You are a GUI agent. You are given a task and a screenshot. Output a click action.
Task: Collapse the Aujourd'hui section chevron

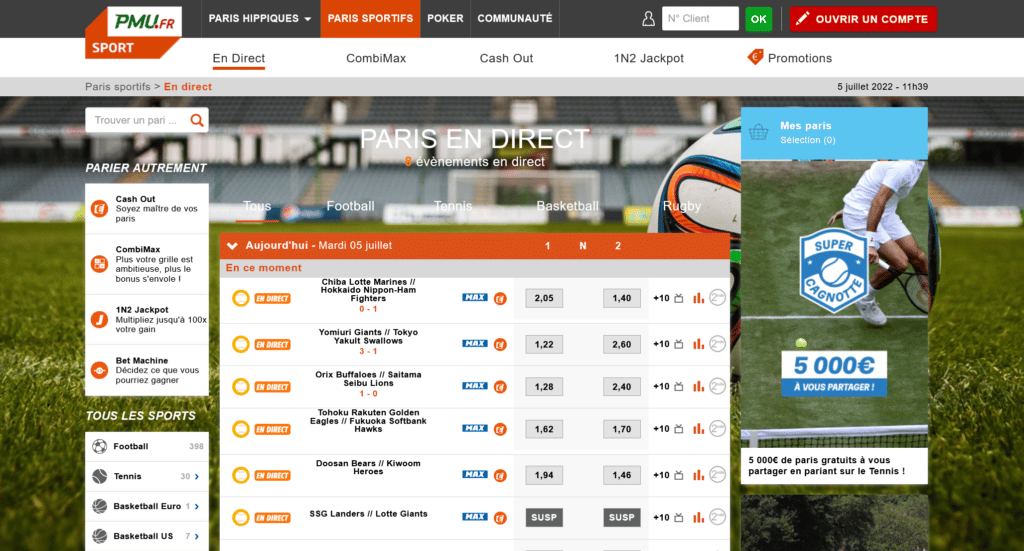[232, 246]
